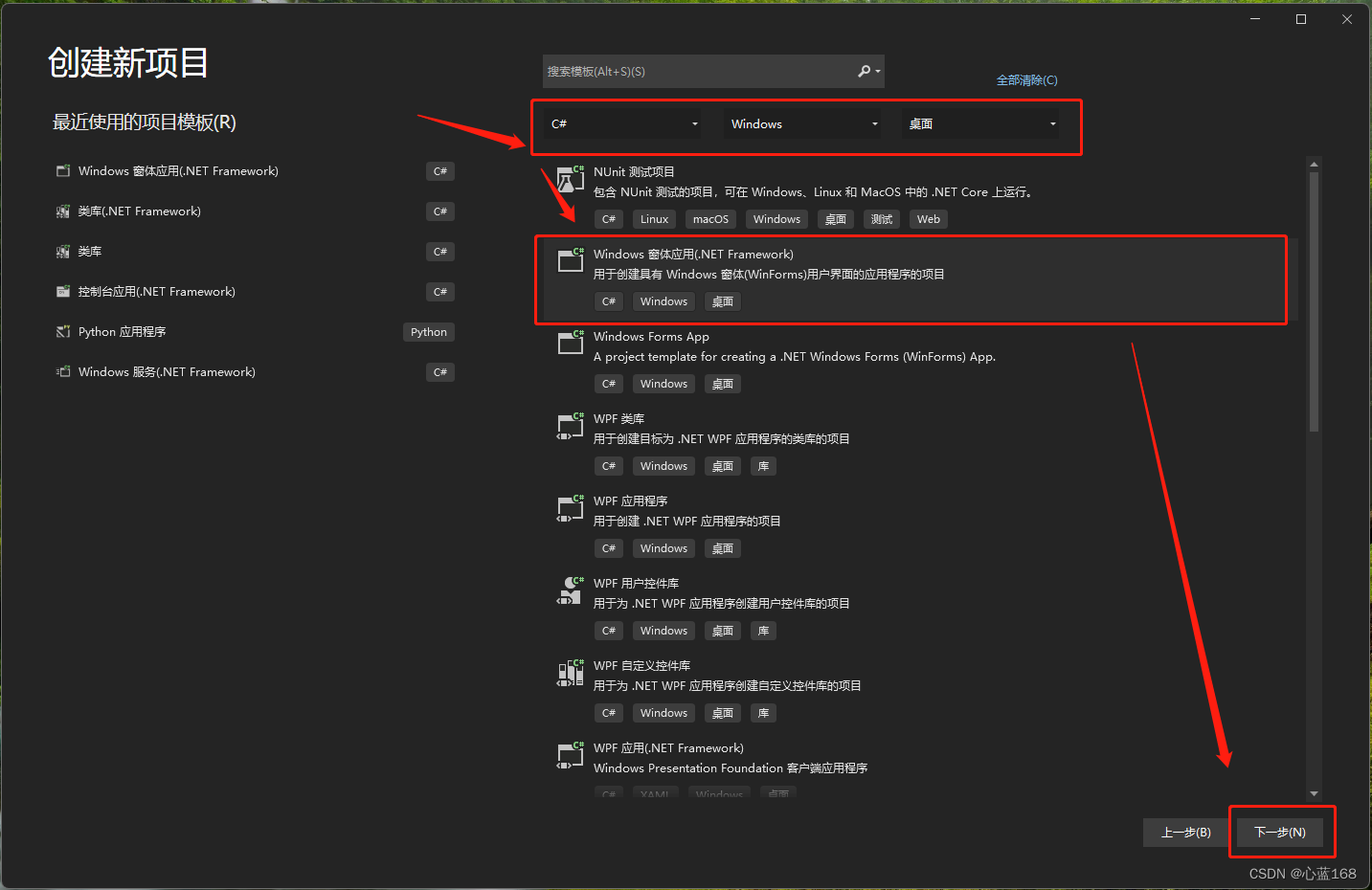1372x890 pixels.
Task: Select the Windows Forms App template title
Action: [x=651, y=337]
